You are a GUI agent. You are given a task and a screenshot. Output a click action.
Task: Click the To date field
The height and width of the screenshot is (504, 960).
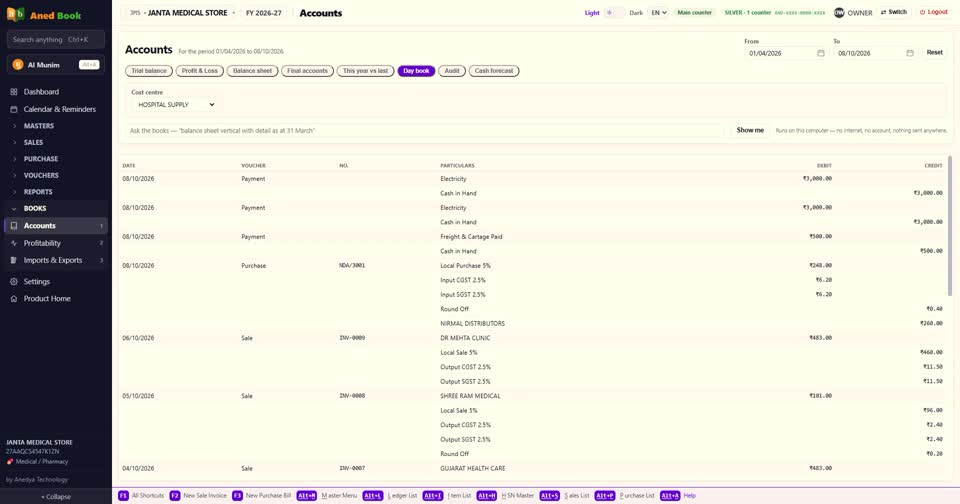point(876,53)
